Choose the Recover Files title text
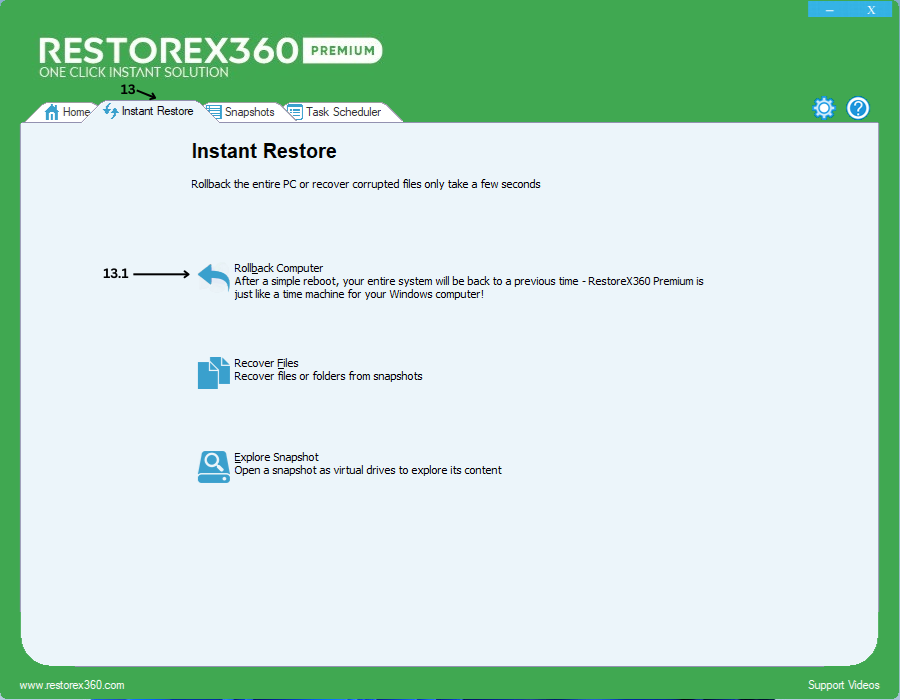This screenshot has width=900, height=700. pyautogui.click(x=266, y=363)
